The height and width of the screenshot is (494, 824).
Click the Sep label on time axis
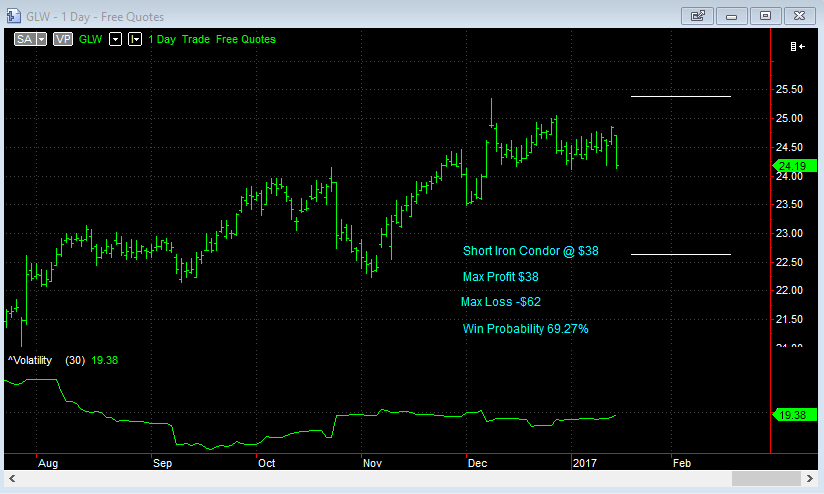pos(162,464)
